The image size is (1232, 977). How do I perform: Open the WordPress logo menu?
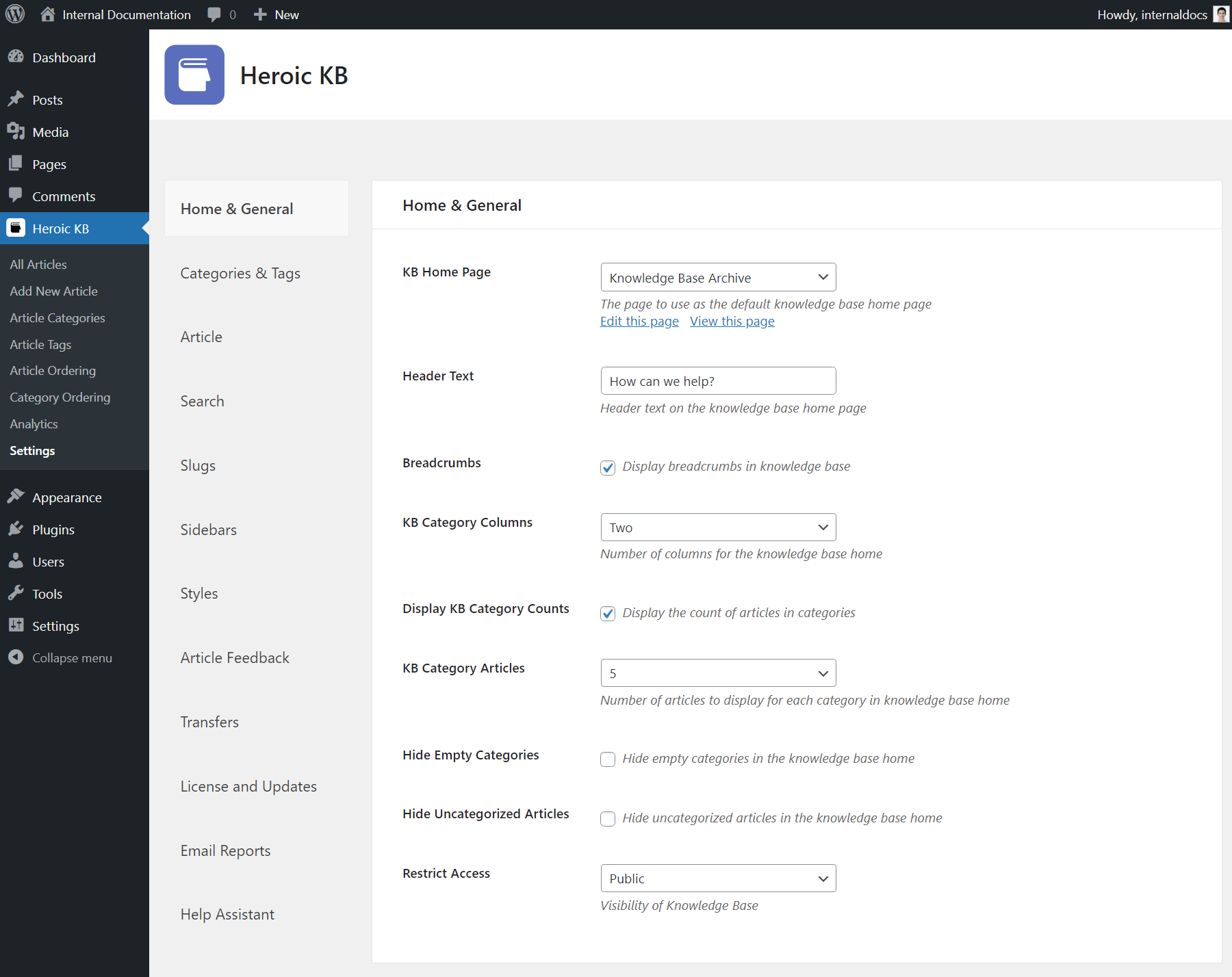coord(14,14)
